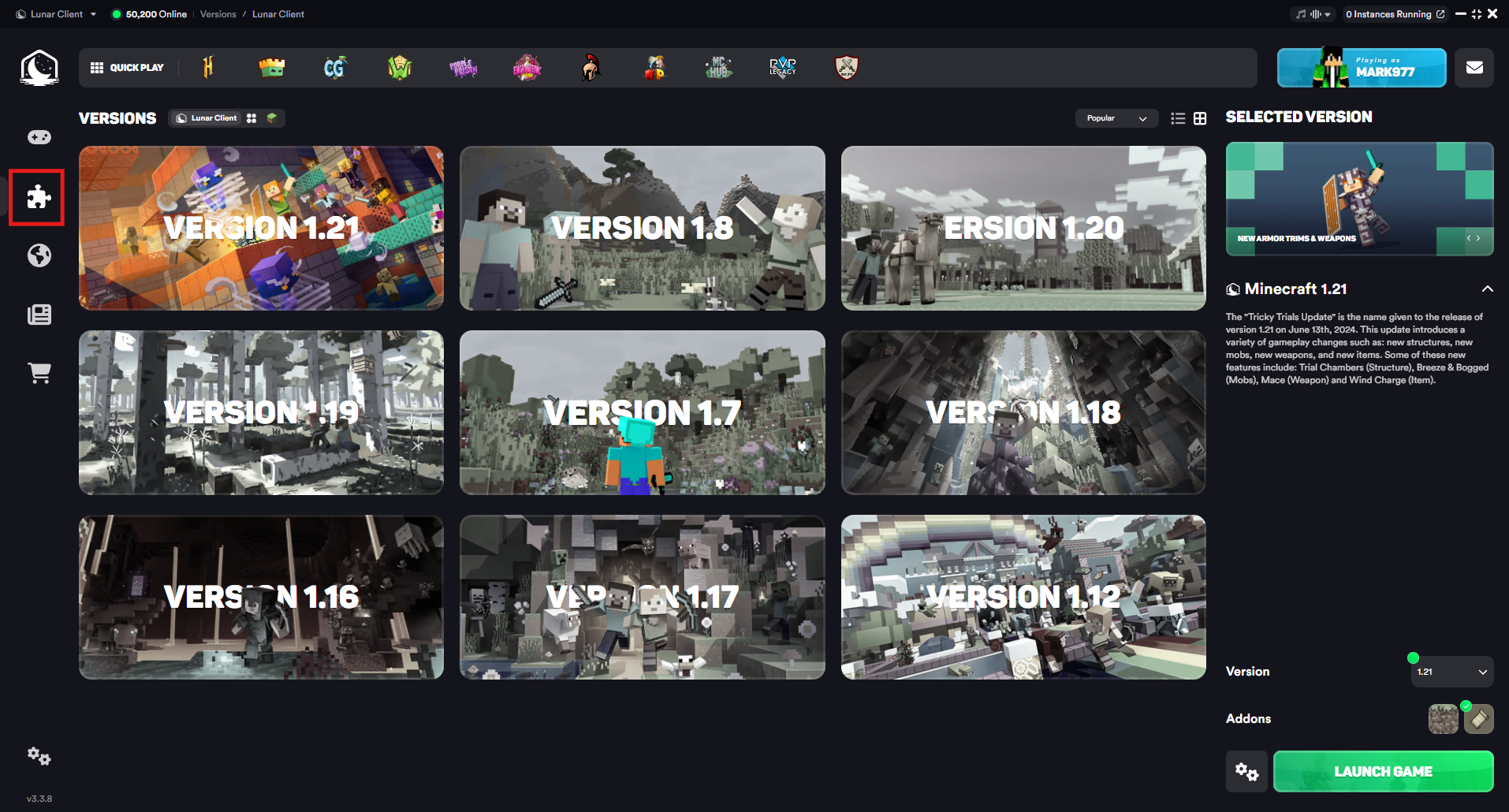Click Launch Game button
The height and width of the screenshot is (812, 1509).
[1384, 771]
